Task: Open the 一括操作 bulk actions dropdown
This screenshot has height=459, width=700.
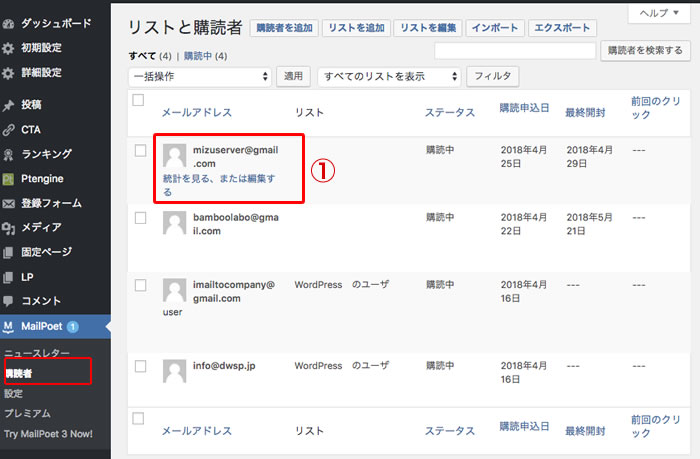Action: coord(201,76)
